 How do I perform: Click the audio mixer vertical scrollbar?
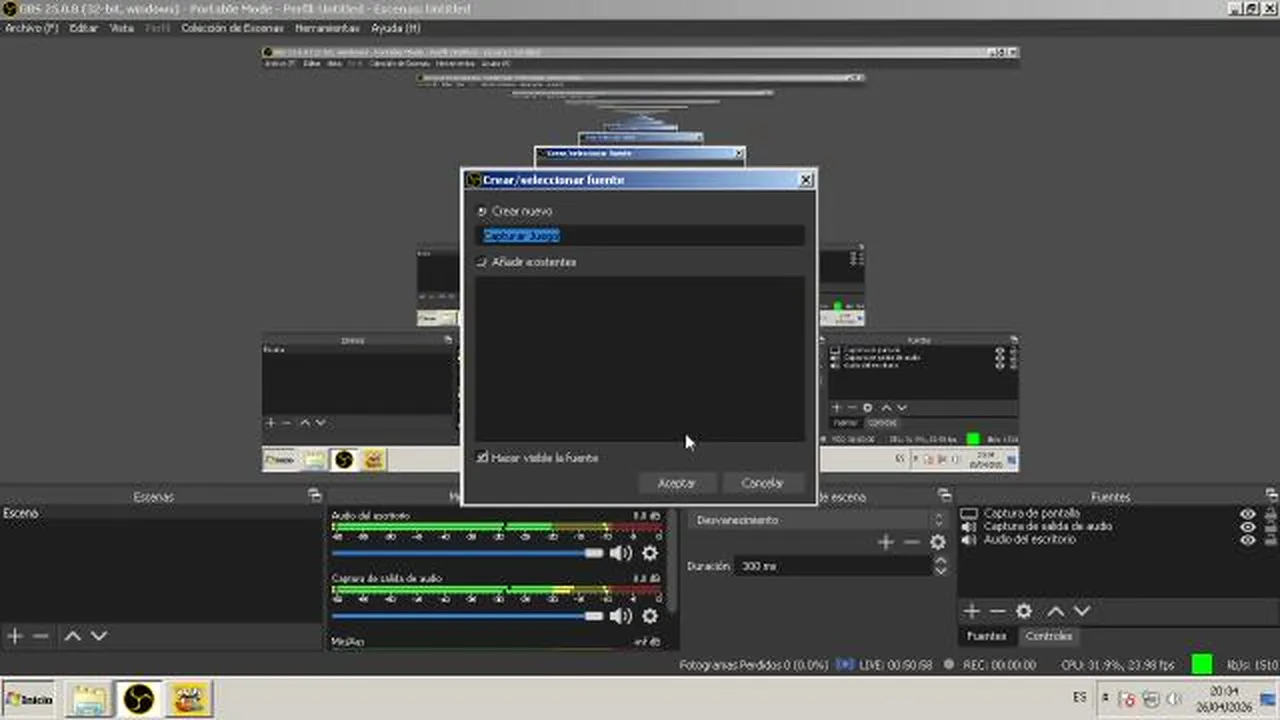pos(672,560)
